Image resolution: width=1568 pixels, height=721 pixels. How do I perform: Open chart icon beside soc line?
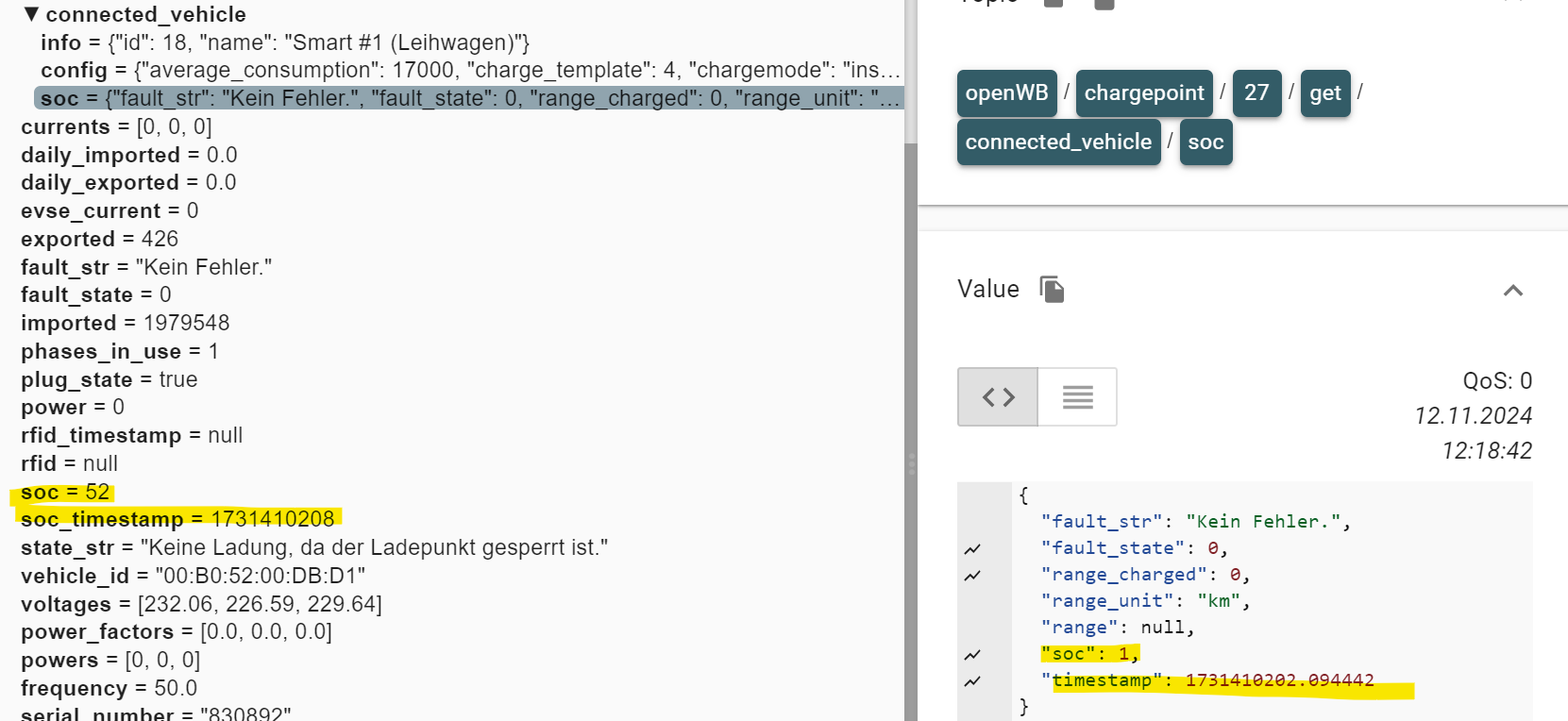click(x=972, y=655)
